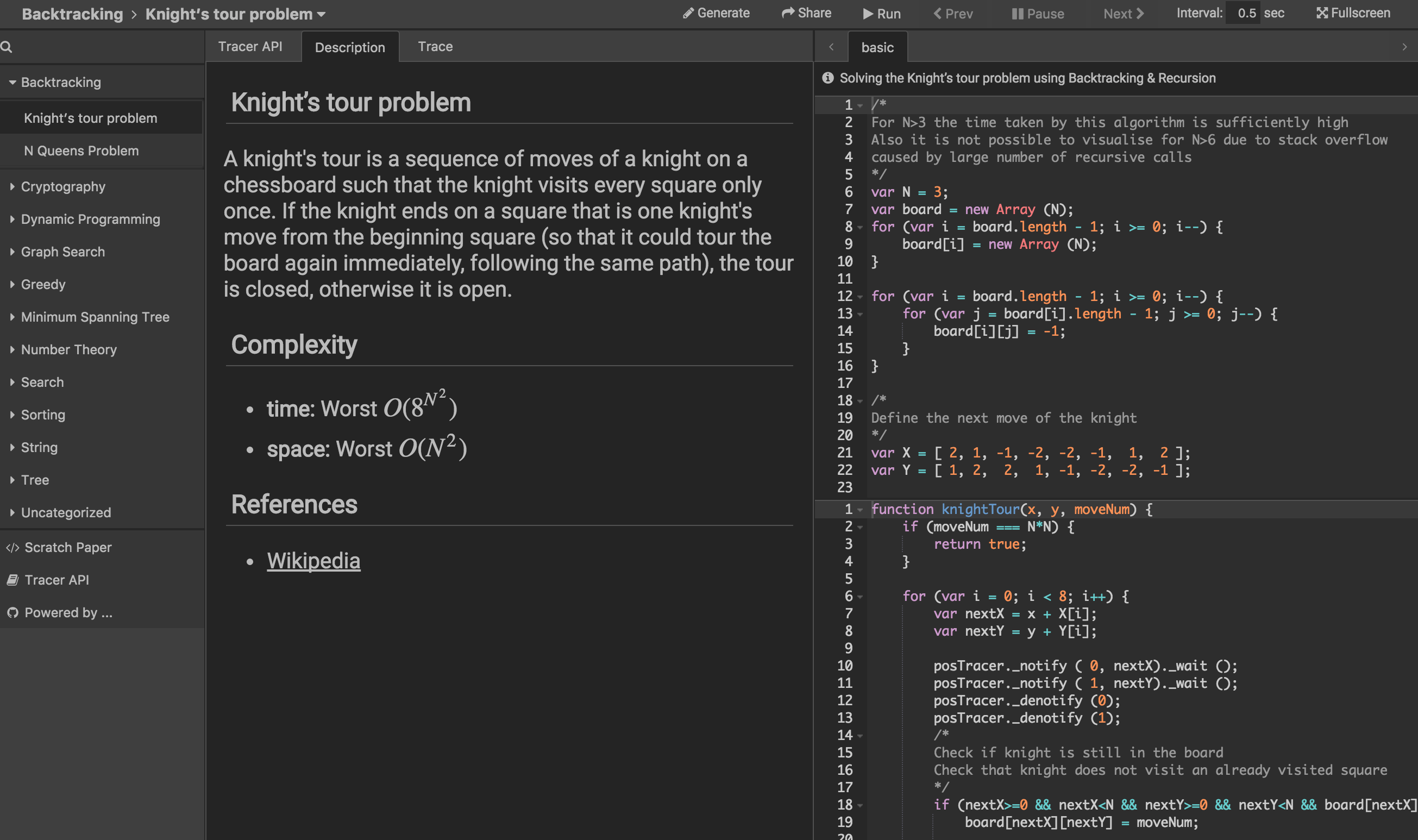The height and width of the screenshot is (840, 1418).
Task: Open Scratch Paper code editor
Action: 67,547
